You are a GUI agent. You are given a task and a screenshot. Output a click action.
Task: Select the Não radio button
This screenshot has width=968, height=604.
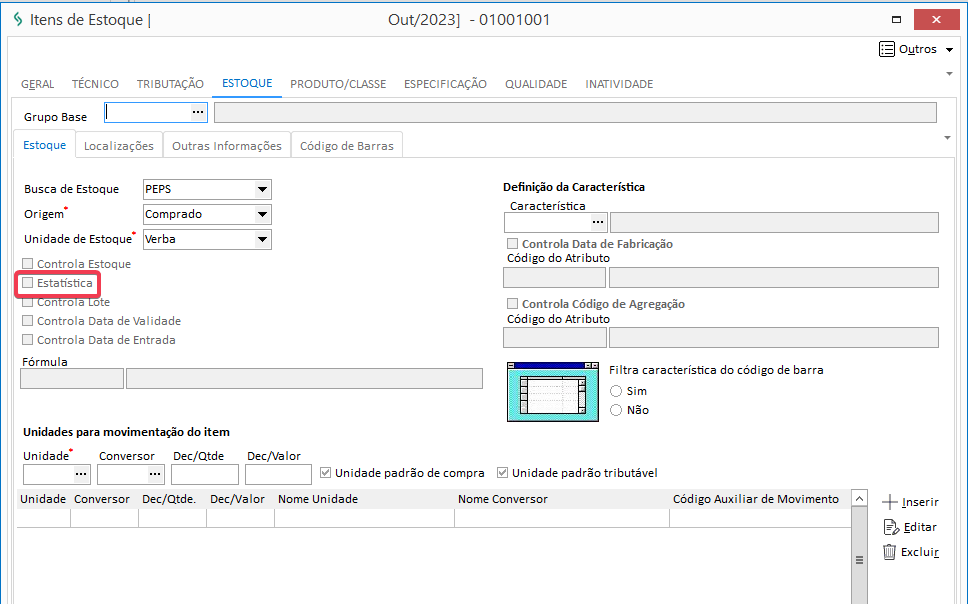(616, 410)
